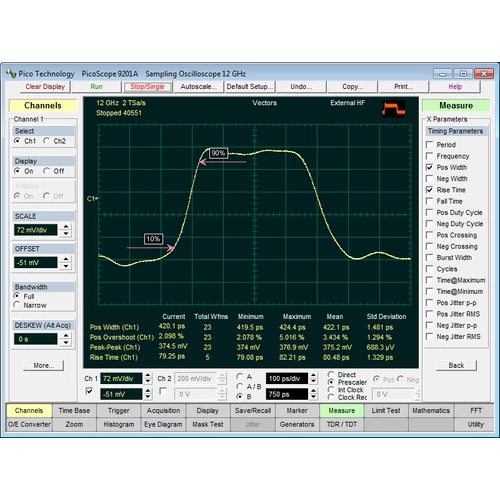Select Int Clock trigger option

(331, 390)
